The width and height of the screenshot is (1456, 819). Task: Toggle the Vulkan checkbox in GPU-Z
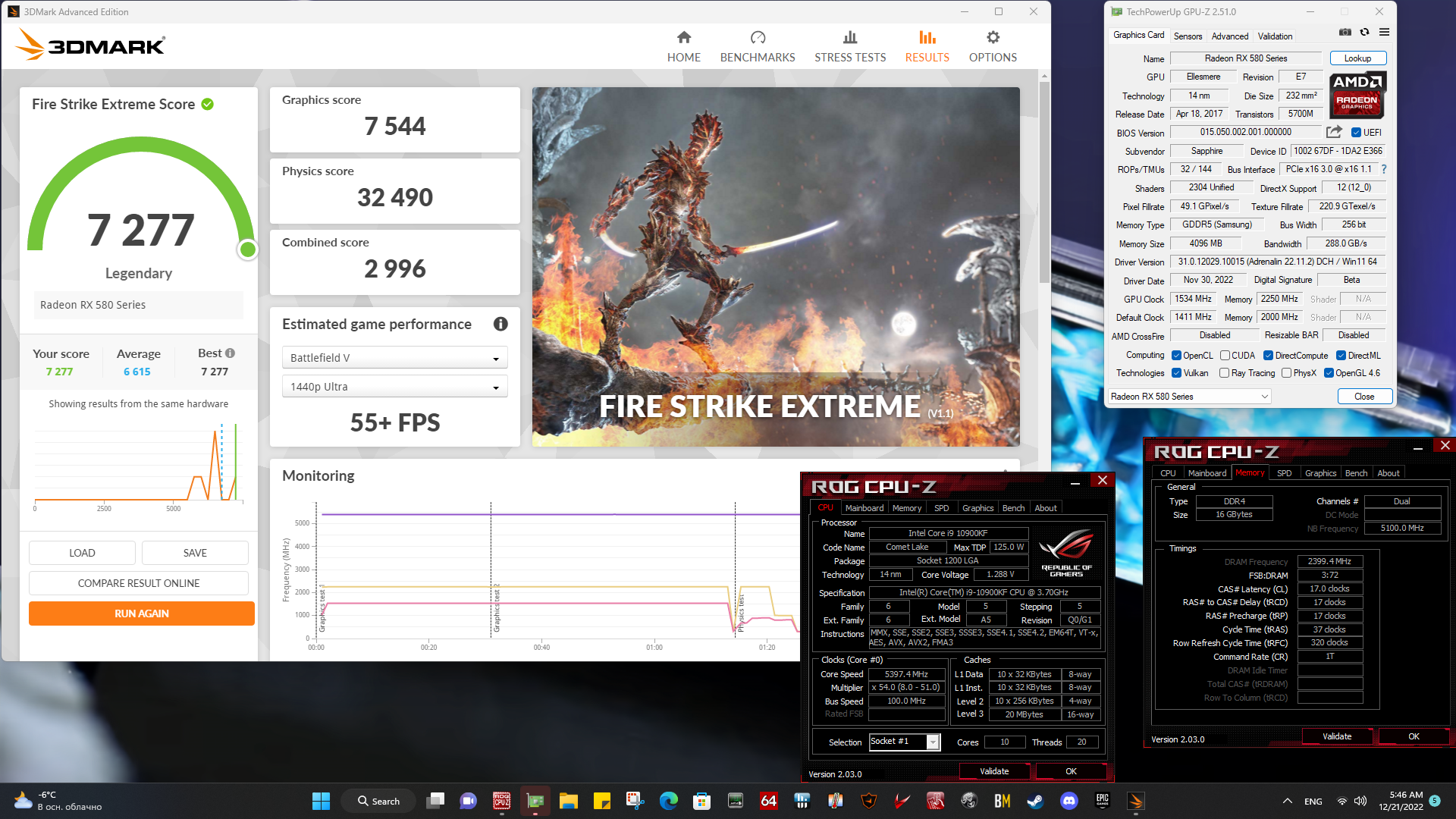[x=1176, y=373]
